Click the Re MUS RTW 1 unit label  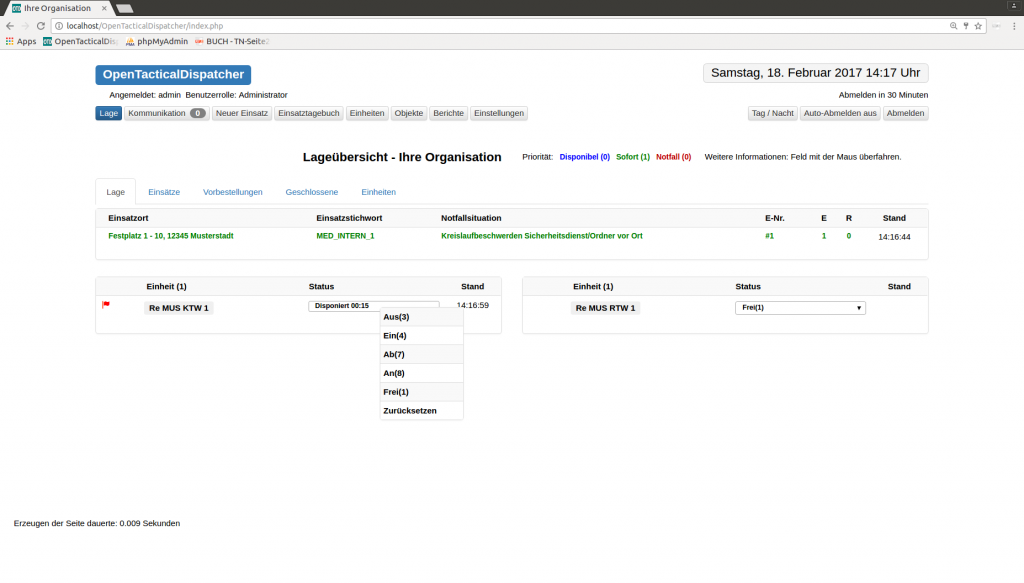point(605,308)
